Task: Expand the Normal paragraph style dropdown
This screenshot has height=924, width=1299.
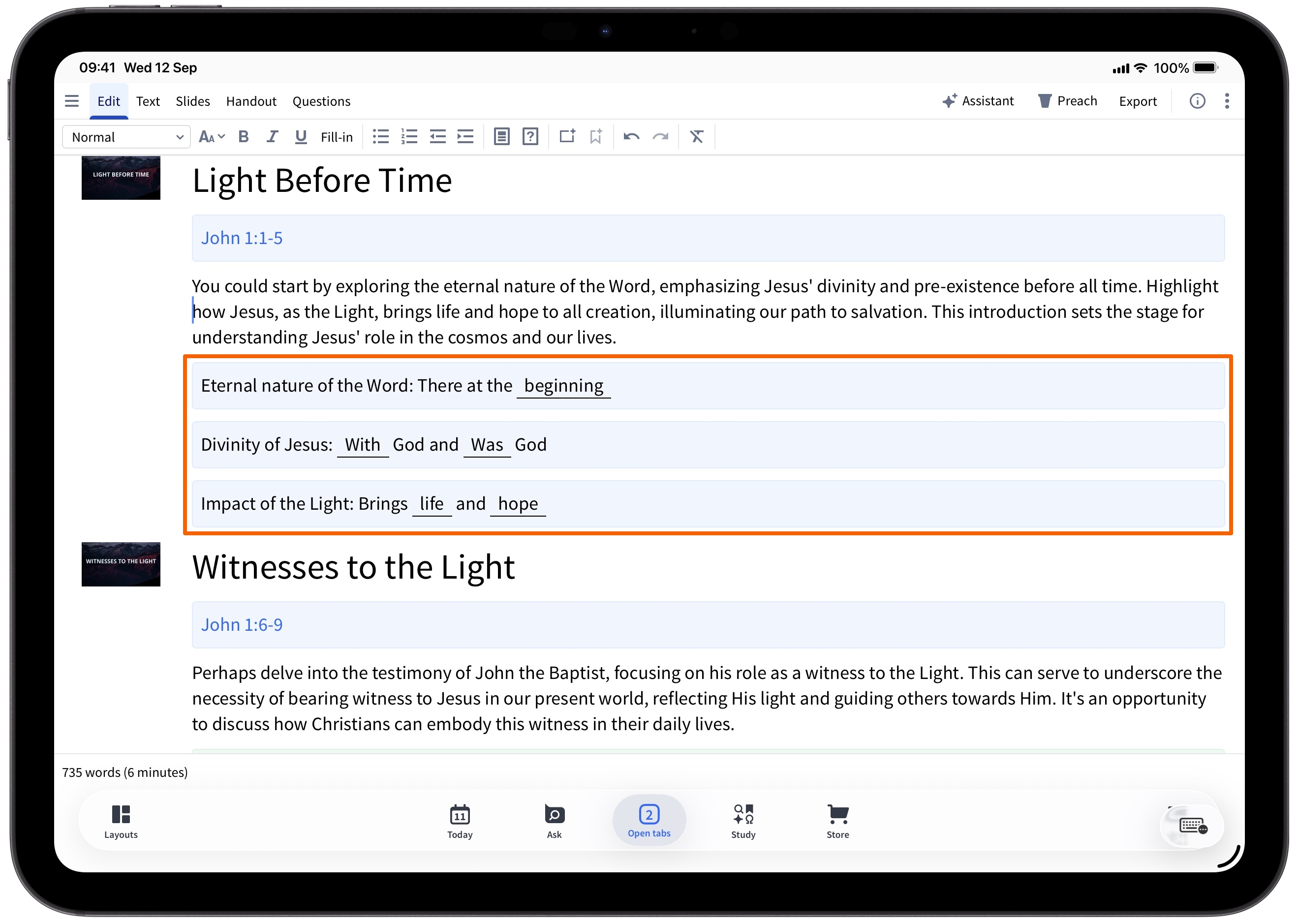Action: pyautogui.click(x=126, y=137)
